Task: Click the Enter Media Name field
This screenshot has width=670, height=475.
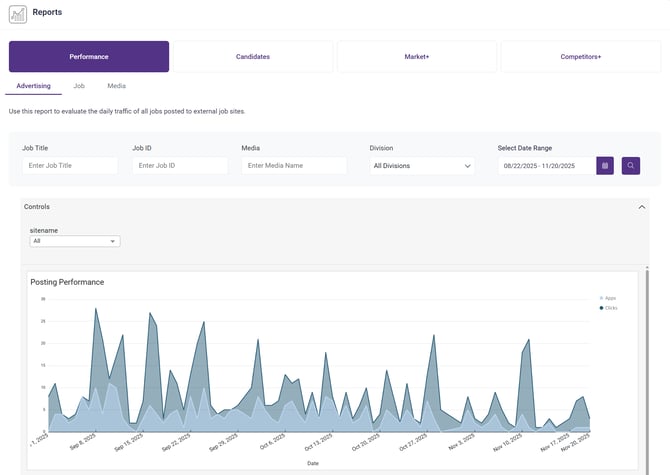Action: 289,166
